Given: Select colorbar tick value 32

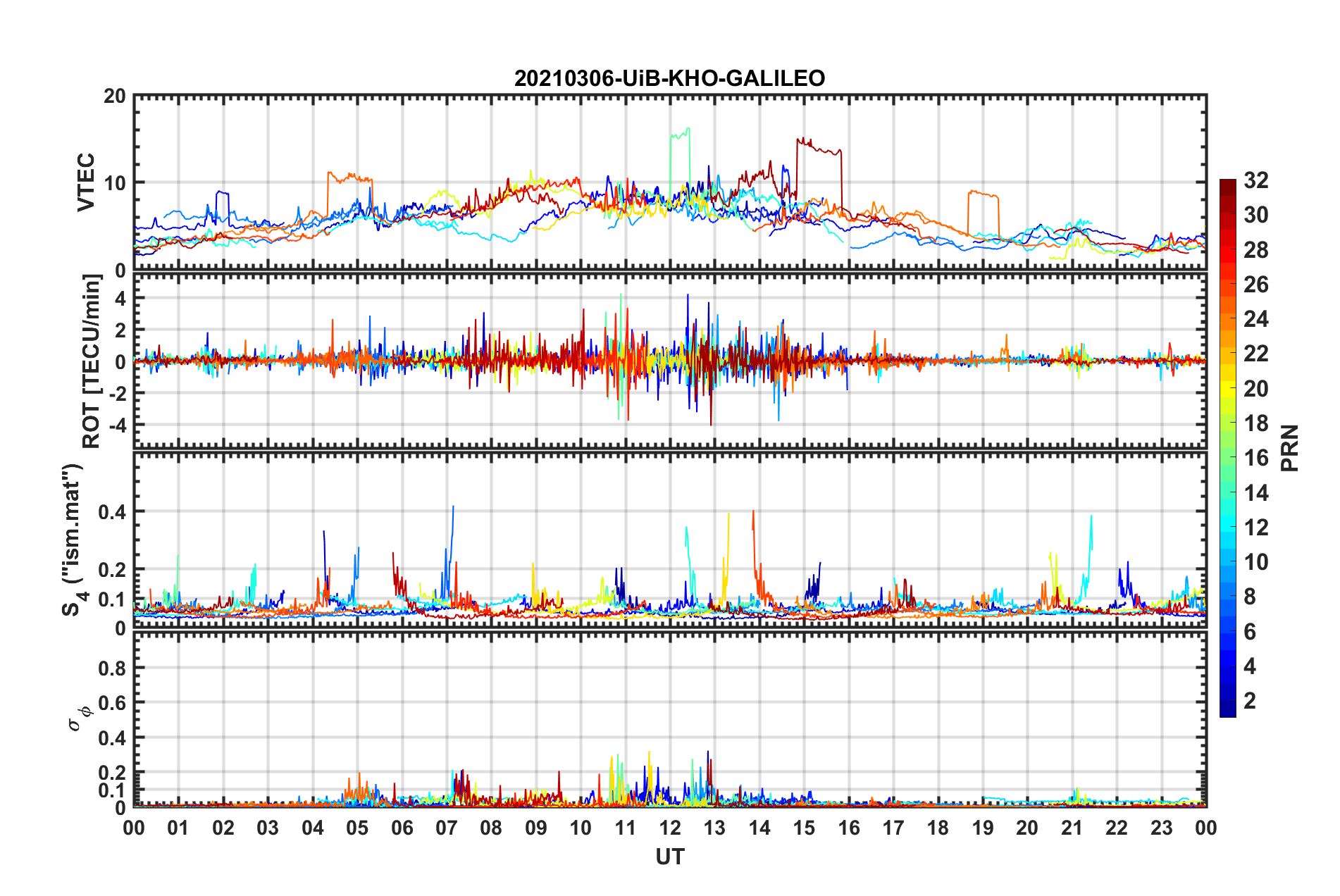Looking at the screenshot, I should click(x=1255, y=180).
